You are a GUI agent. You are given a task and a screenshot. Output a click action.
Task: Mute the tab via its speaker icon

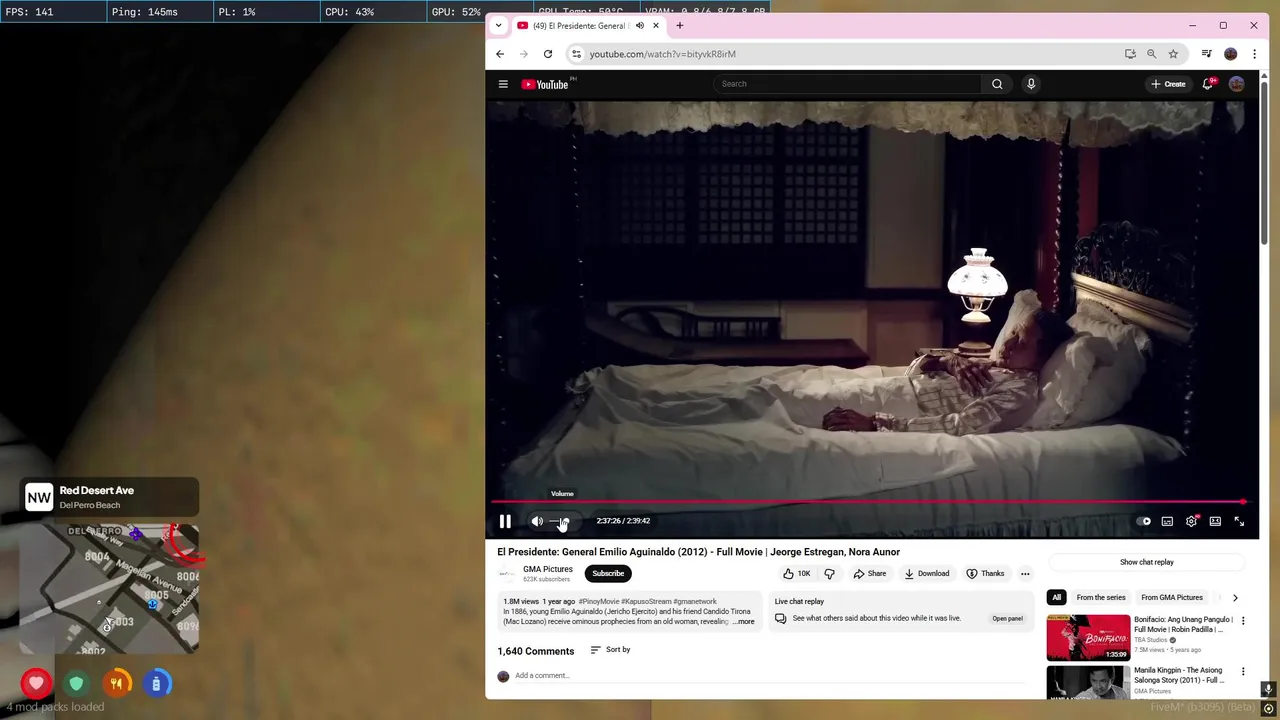[x=639, y=26]
